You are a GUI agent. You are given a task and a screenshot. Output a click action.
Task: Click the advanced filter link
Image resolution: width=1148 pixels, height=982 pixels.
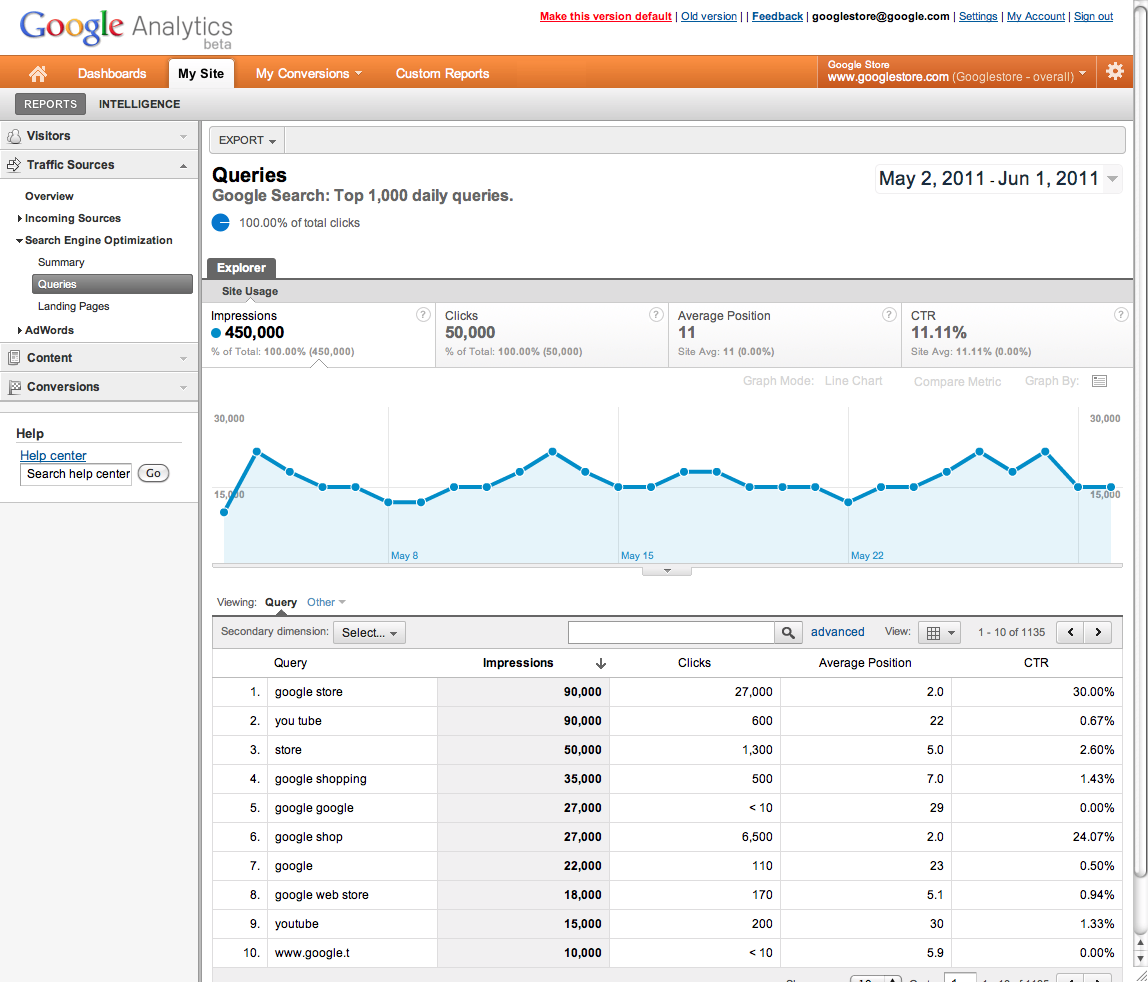pos(837,632)
